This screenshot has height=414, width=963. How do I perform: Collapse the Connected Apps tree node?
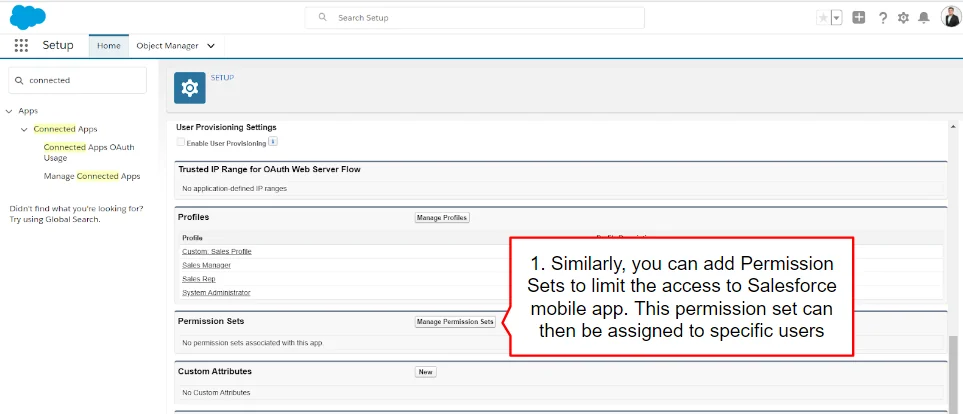coord(24,130)
